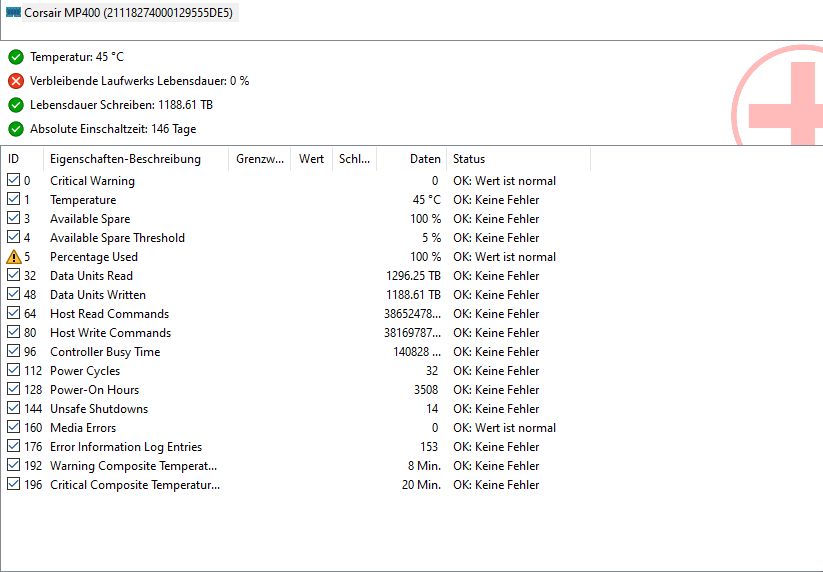
Task: Select 'Absolute Einschaltzeit: 146 Tage' line
Action: click(113, 129)
